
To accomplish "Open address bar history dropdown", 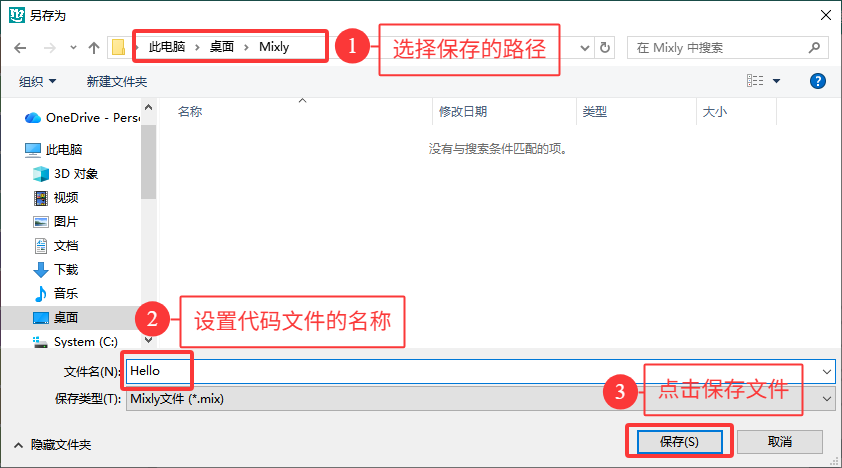I will point(585,48).
